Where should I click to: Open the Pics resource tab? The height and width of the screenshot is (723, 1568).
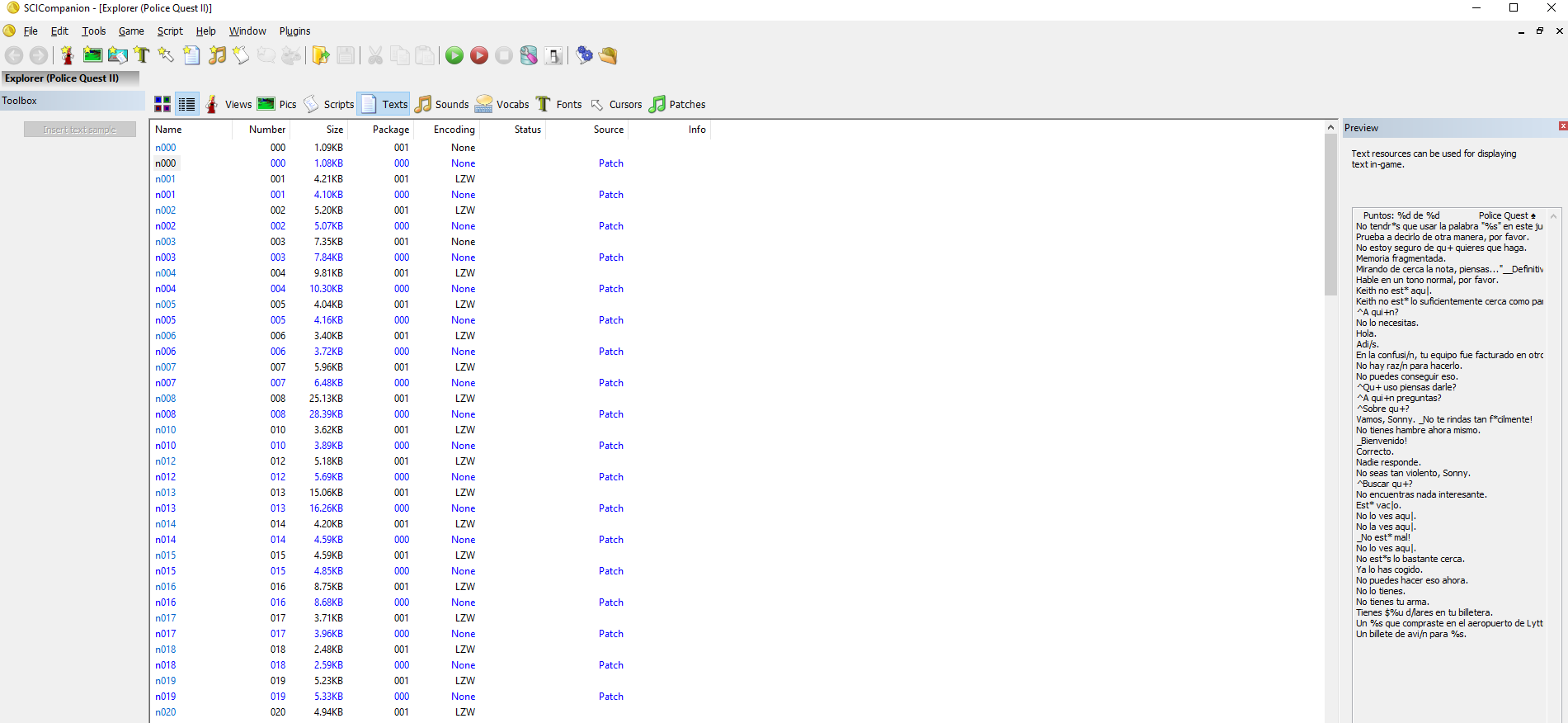(276, 104)
